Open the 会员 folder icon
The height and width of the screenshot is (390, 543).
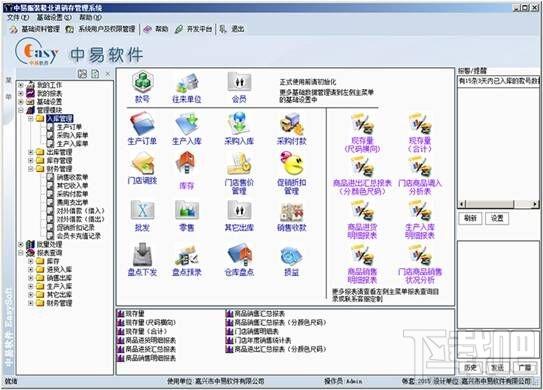239,87
